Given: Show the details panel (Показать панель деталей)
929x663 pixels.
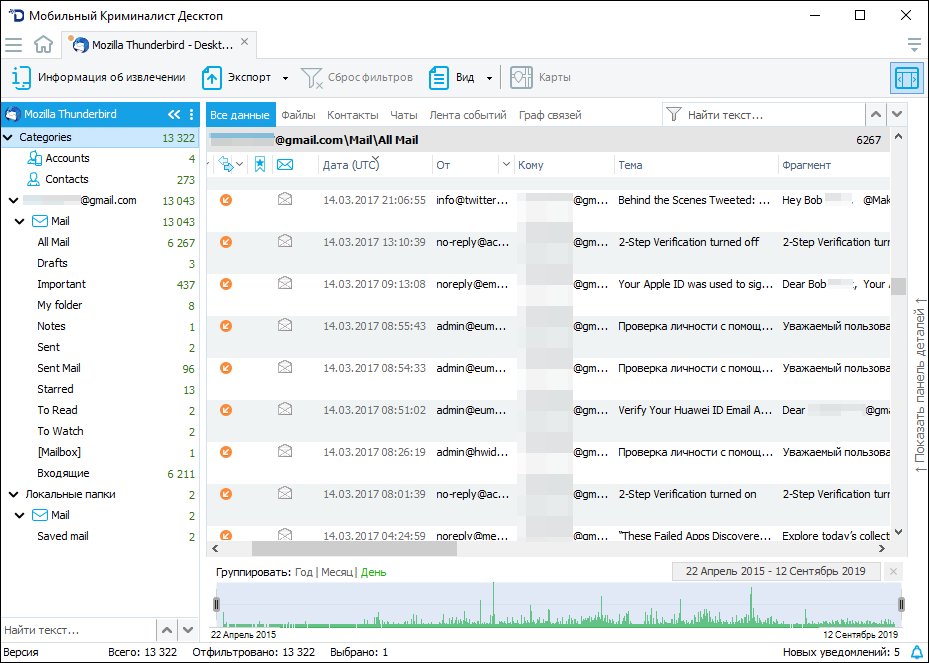Looking at the screenshot, I should click(920, 385).
